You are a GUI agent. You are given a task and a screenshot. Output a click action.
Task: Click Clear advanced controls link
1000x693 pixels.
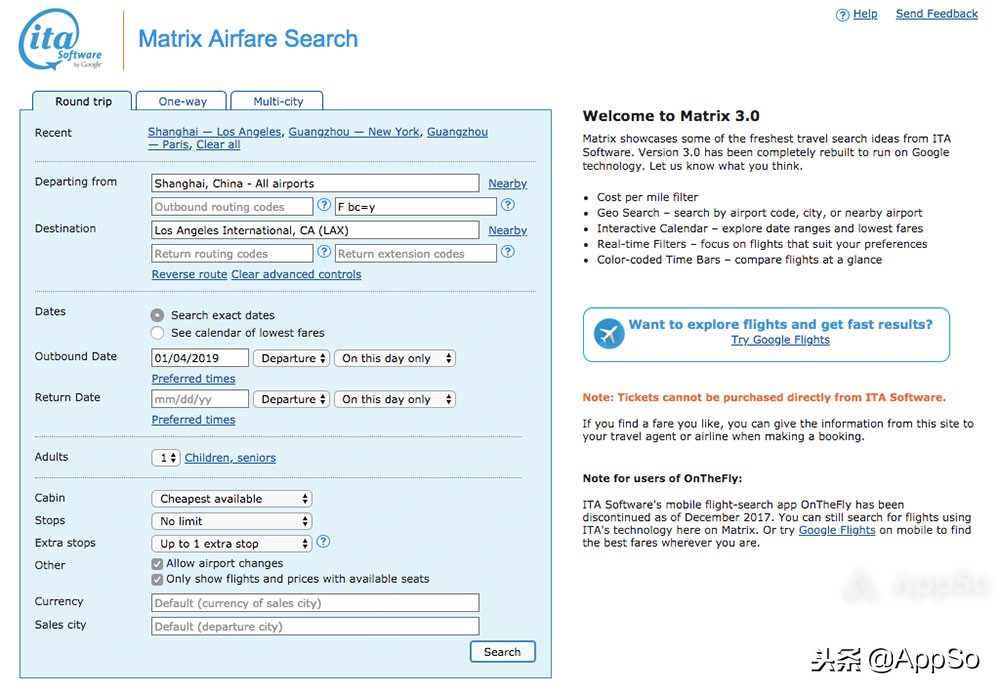pos(296,274)
